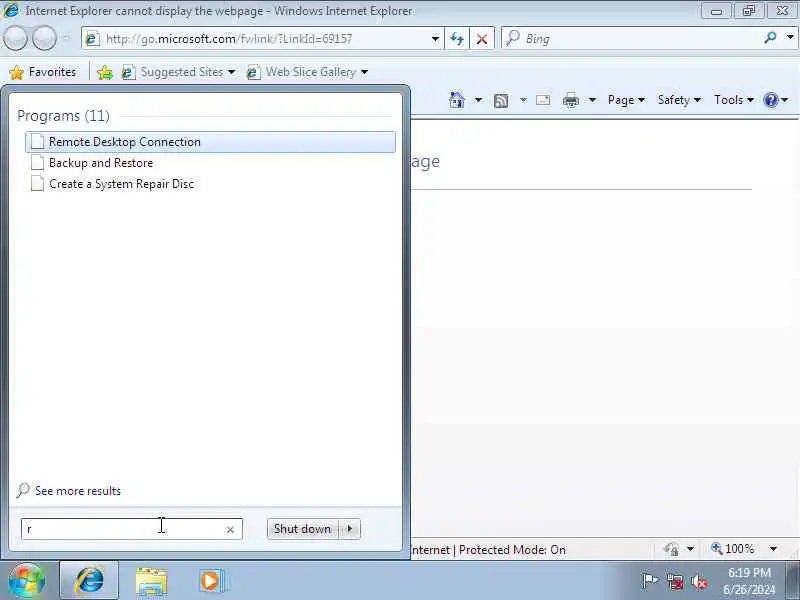
Task: Click the status bar security lock icon
Action: [x=671, y=549]
